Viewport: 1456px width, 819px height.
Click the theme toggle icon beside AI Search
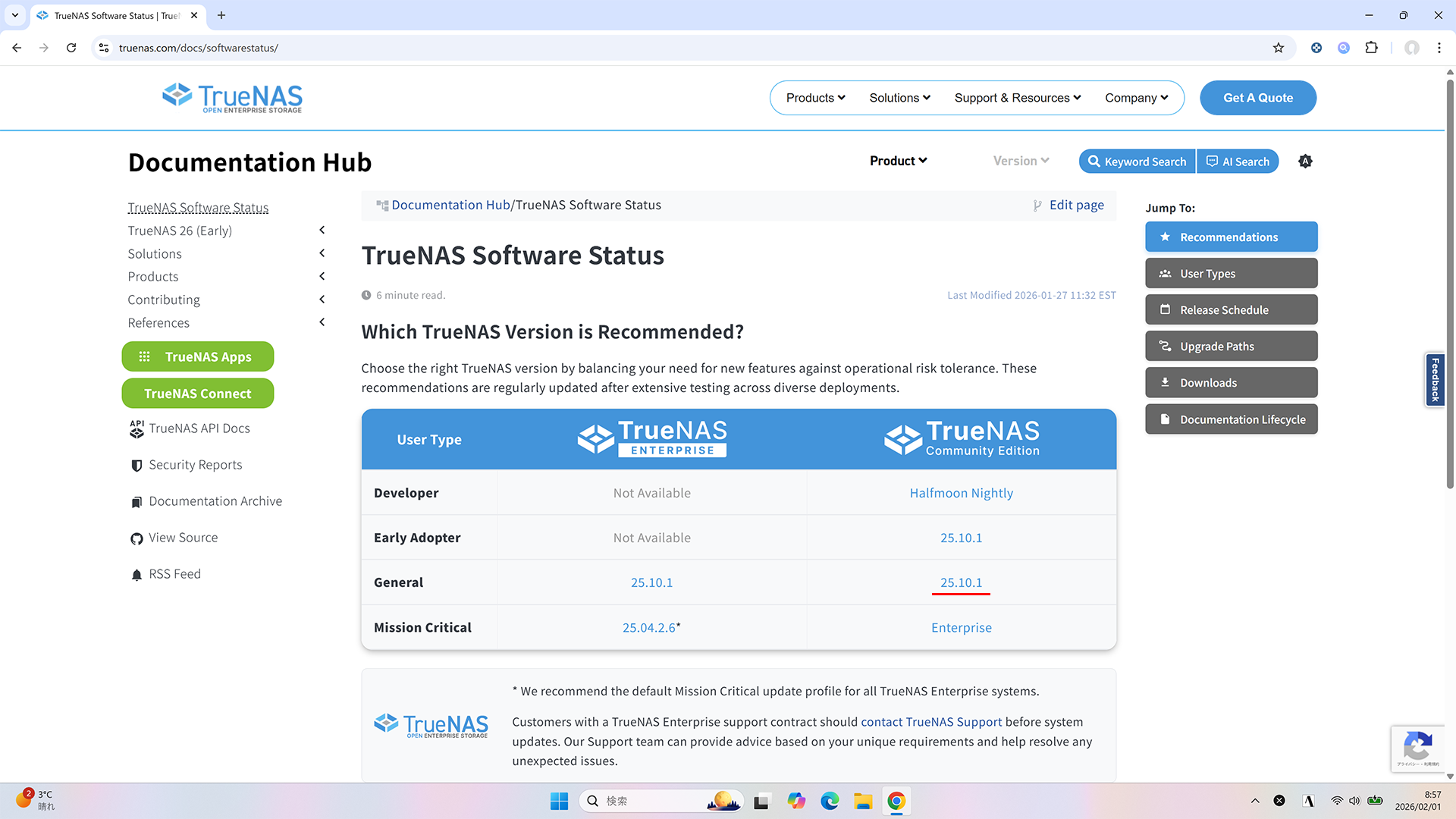point(1305,162)
